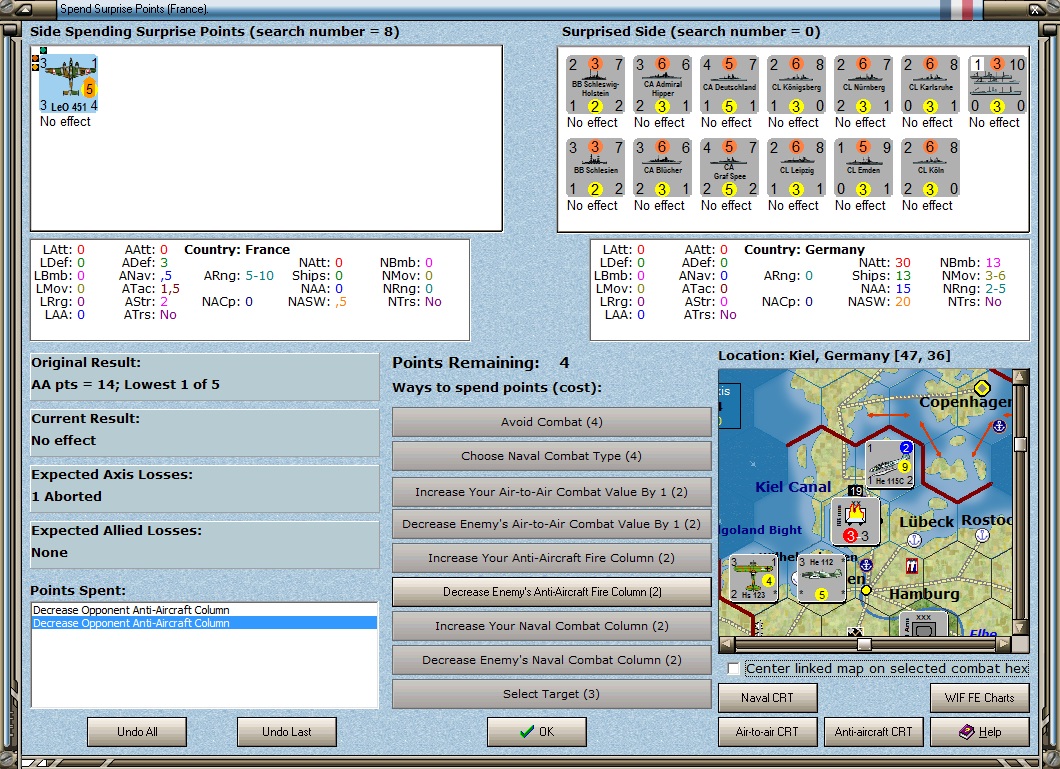Open the Anti-aircraft CRT chart
This screenshot has height=769, width=1060.
[873, 732]
